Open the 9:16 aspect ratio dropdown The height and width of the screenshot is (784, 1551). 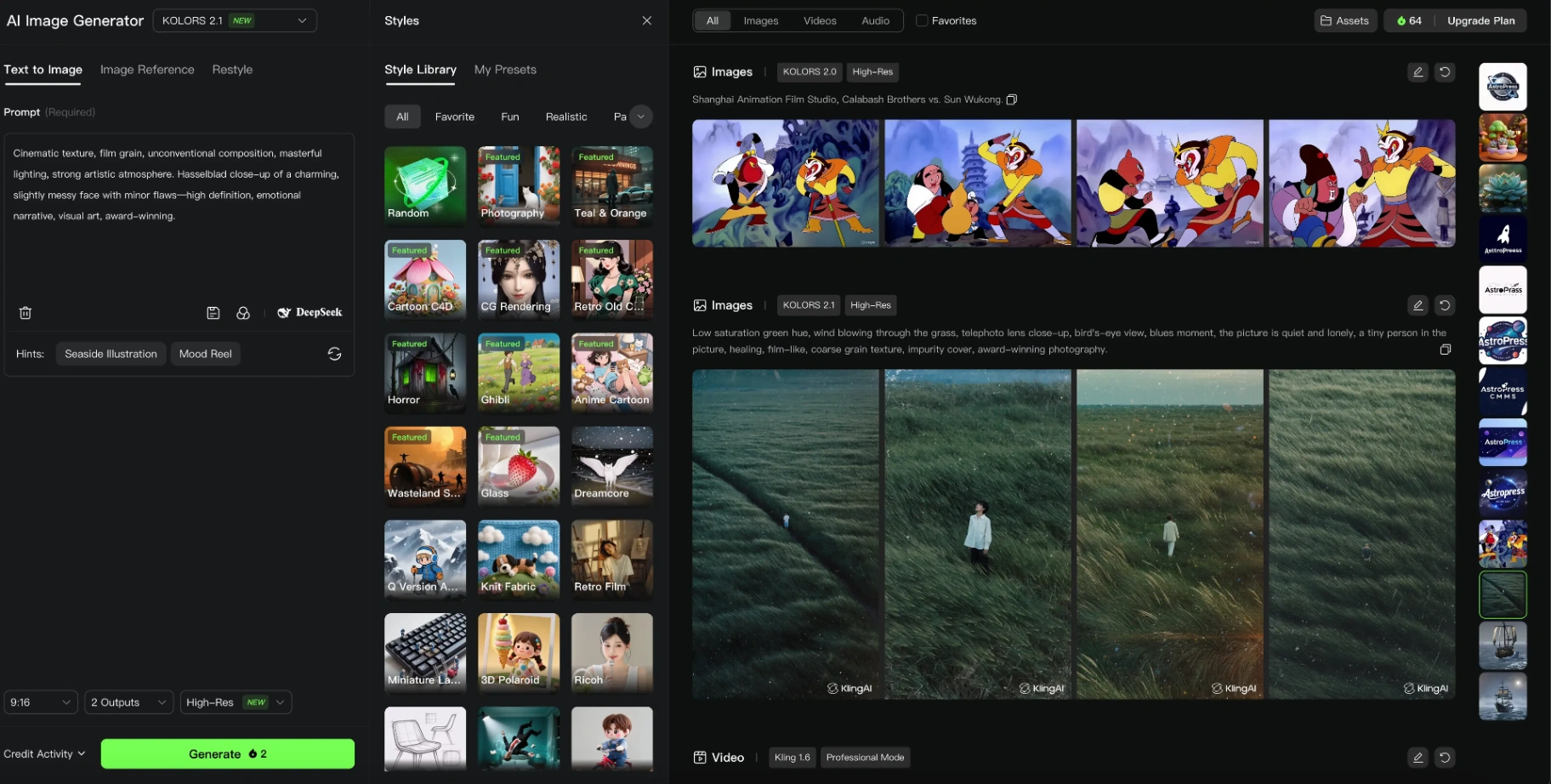click(41, 702)
